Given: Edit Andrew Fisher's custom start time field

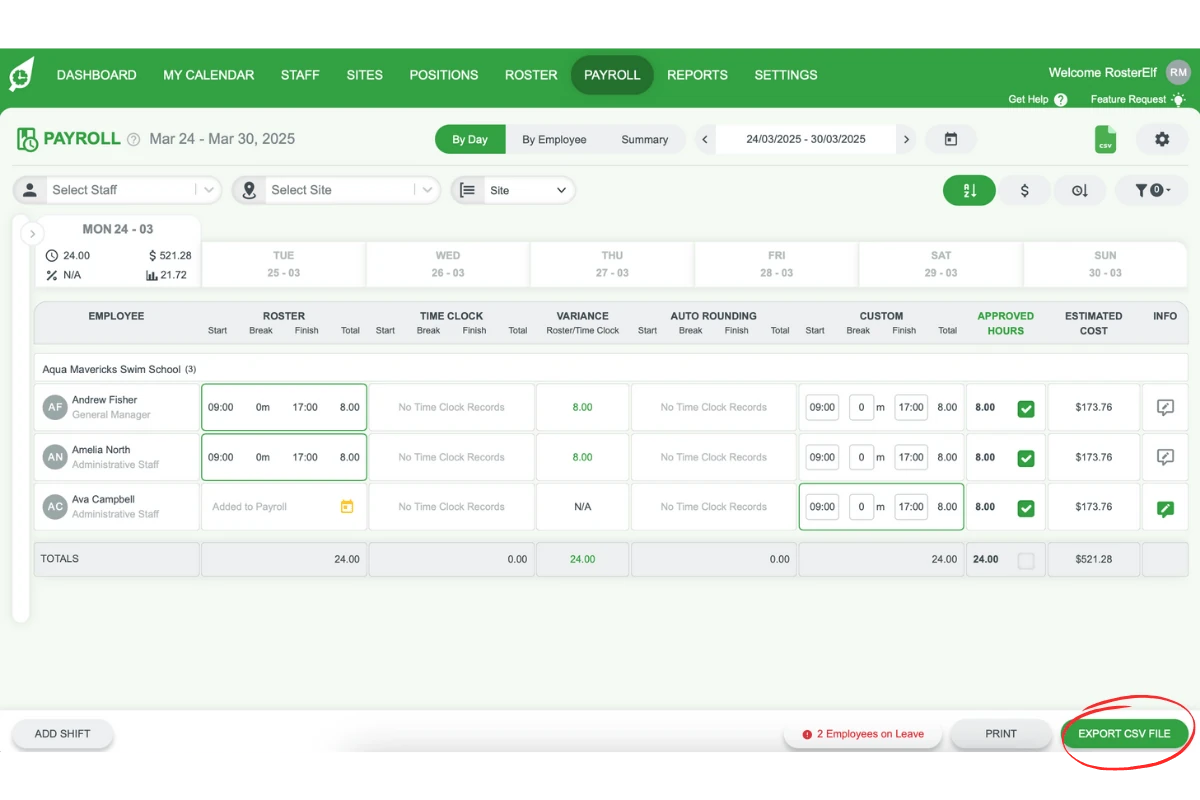Looking at the screenshot, I should (822, 407).
